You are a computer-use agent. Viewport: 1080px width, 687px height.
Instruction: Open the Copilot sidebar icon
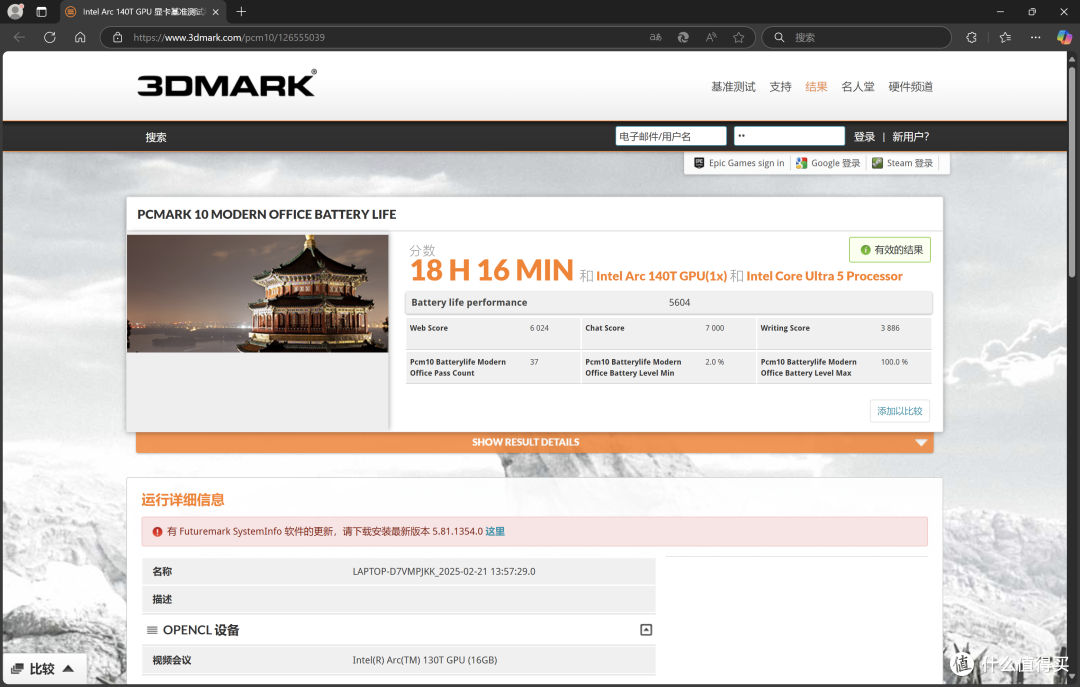point(1064,37)
